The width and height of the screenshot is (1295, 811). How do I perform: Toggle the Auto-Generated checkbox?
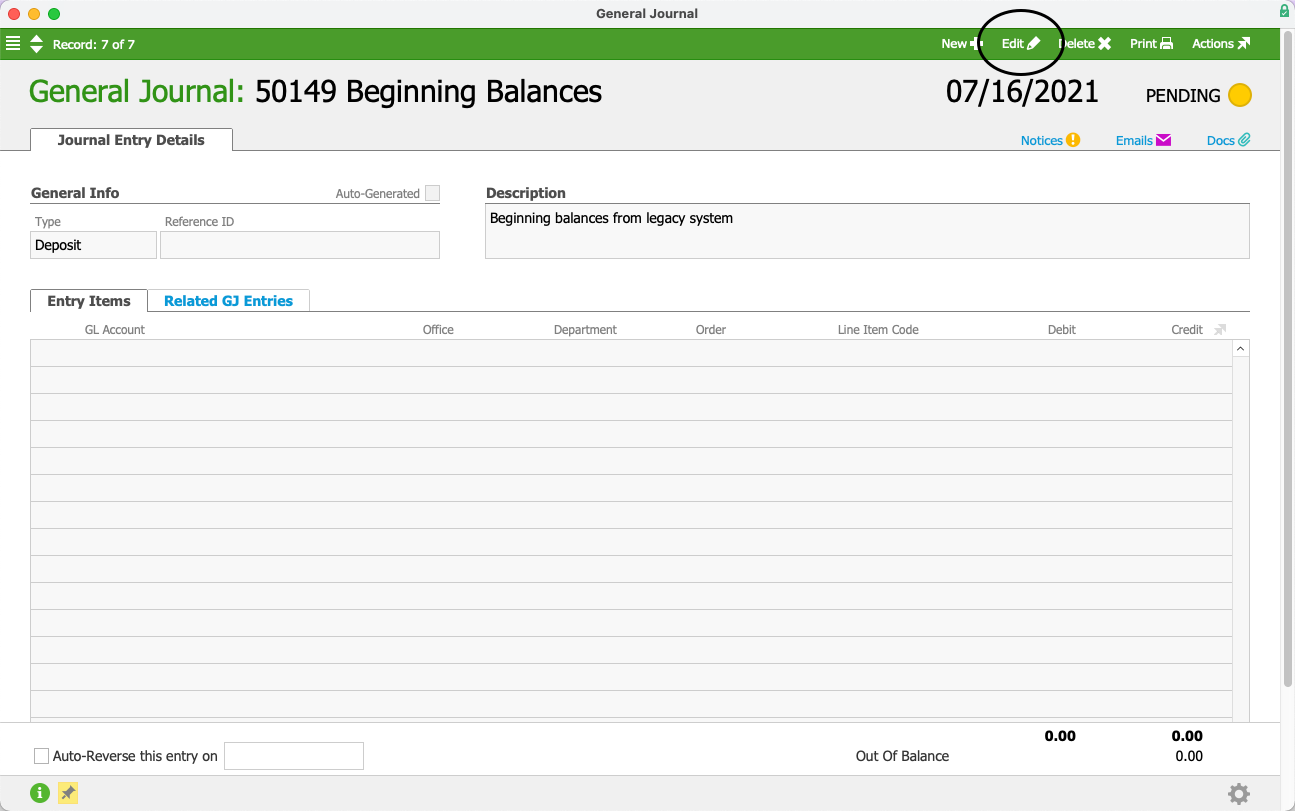(x=432, y=193)
